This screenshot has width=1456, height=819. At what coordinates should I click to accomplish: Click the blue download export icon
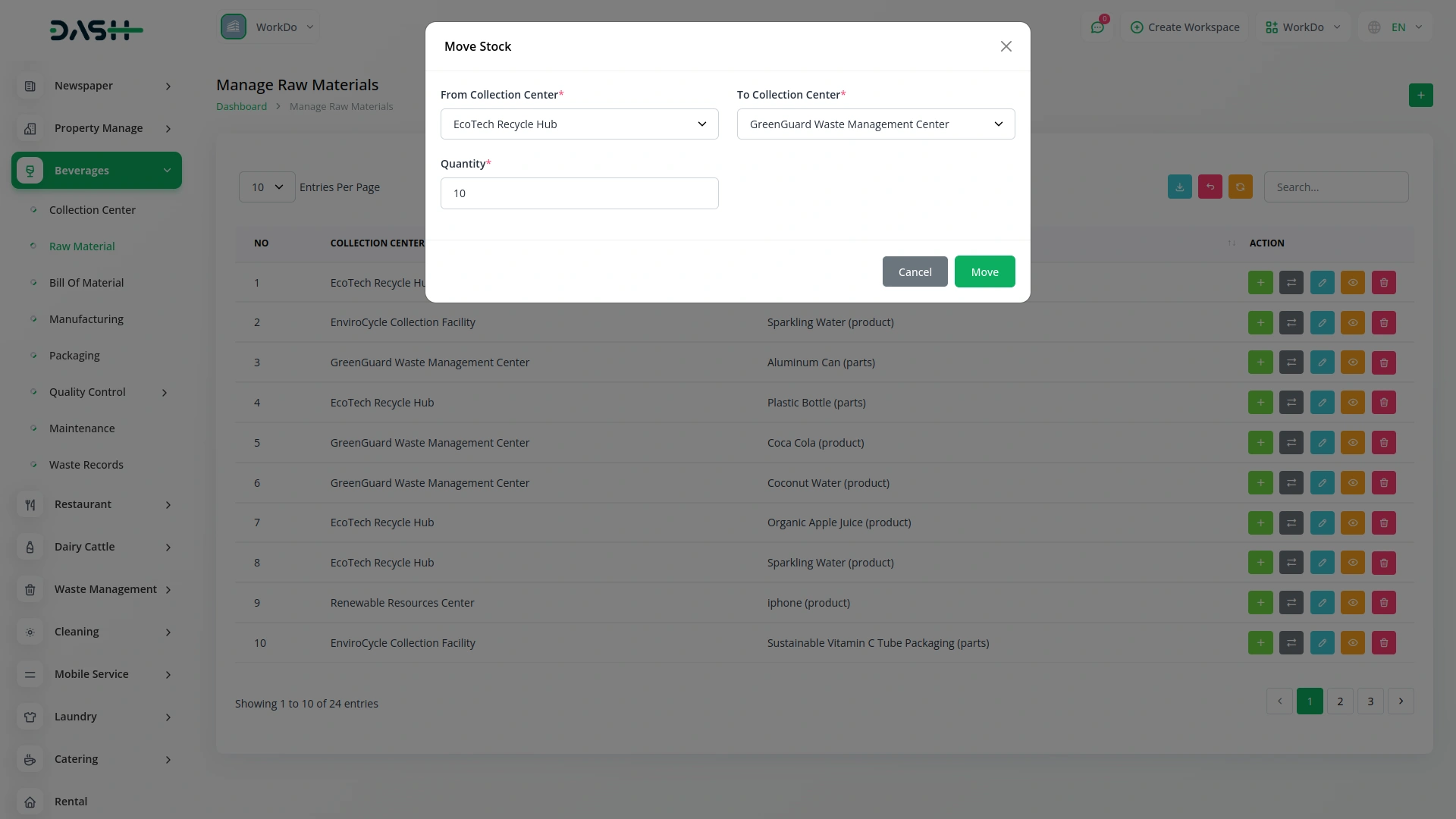point(1179,187)
